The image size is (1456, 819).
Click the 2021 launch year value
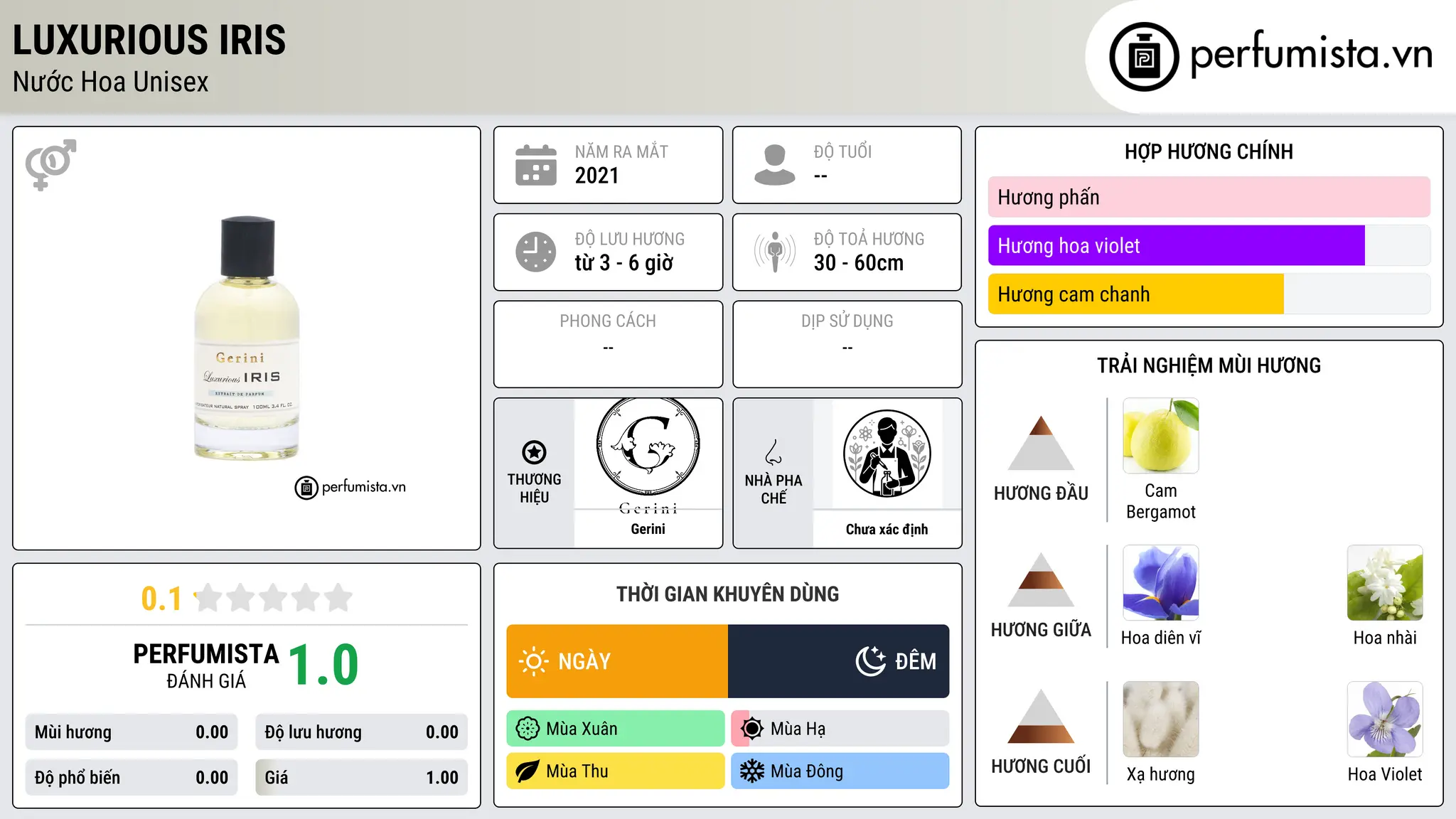[x=596, y=176]
